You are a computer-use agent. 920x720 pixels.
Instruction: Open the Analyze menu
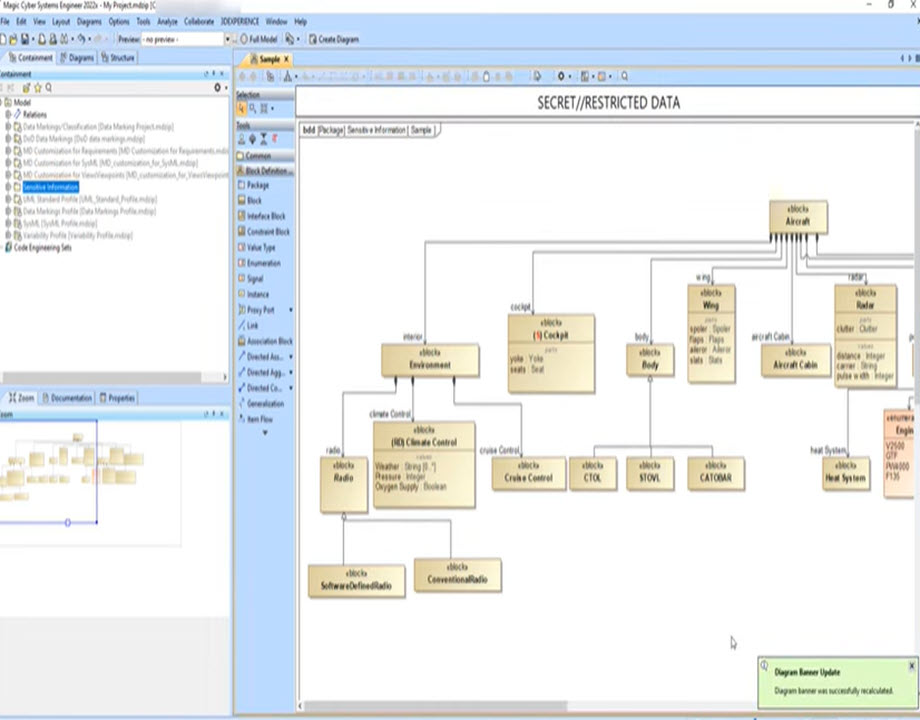tap(167, 21)
